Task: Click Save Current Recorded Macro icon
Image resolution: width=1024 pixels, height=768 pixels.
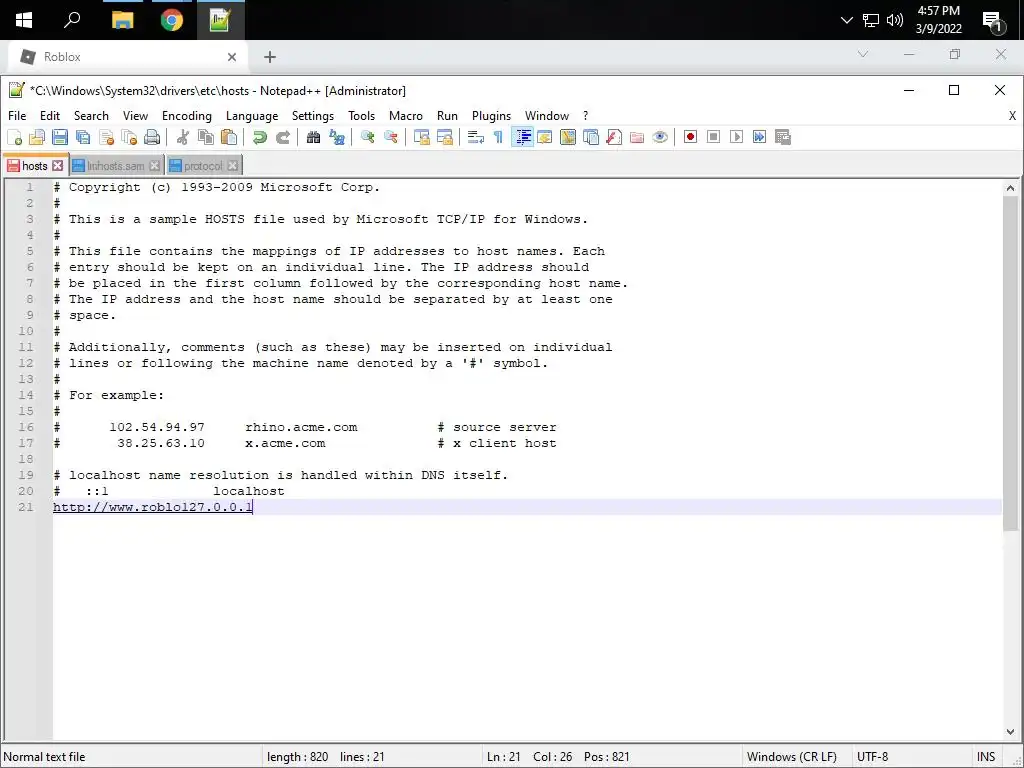Action: coord(782,137)
